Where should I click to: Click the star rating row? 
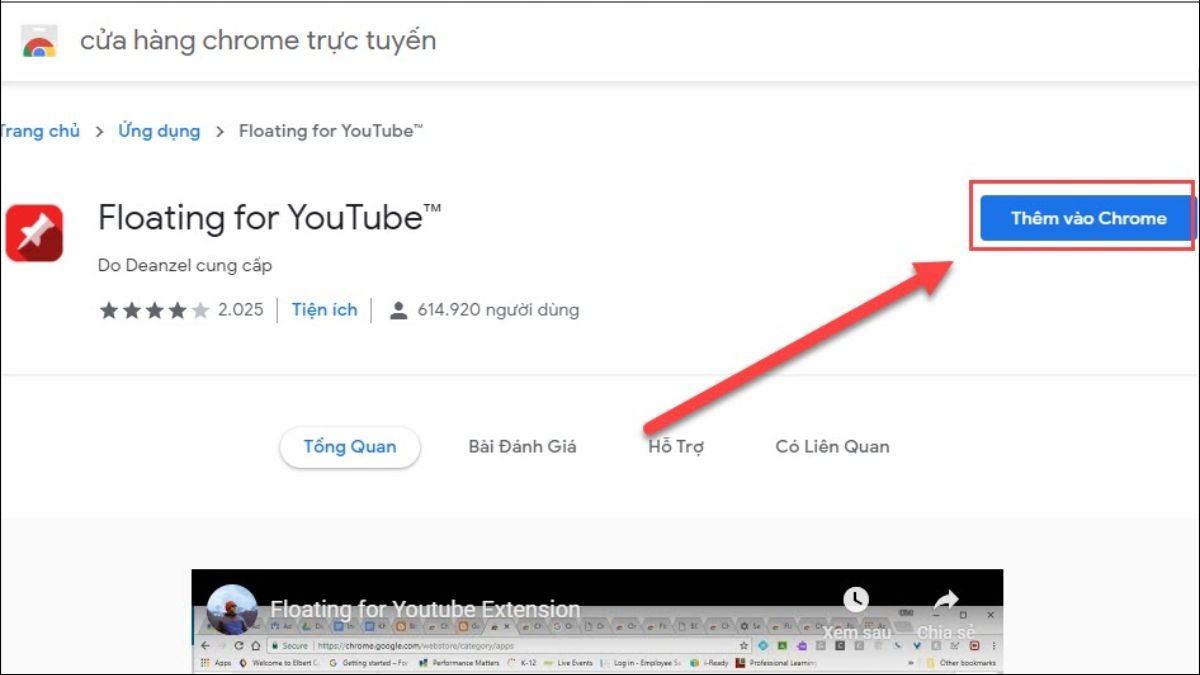(155, 310)
